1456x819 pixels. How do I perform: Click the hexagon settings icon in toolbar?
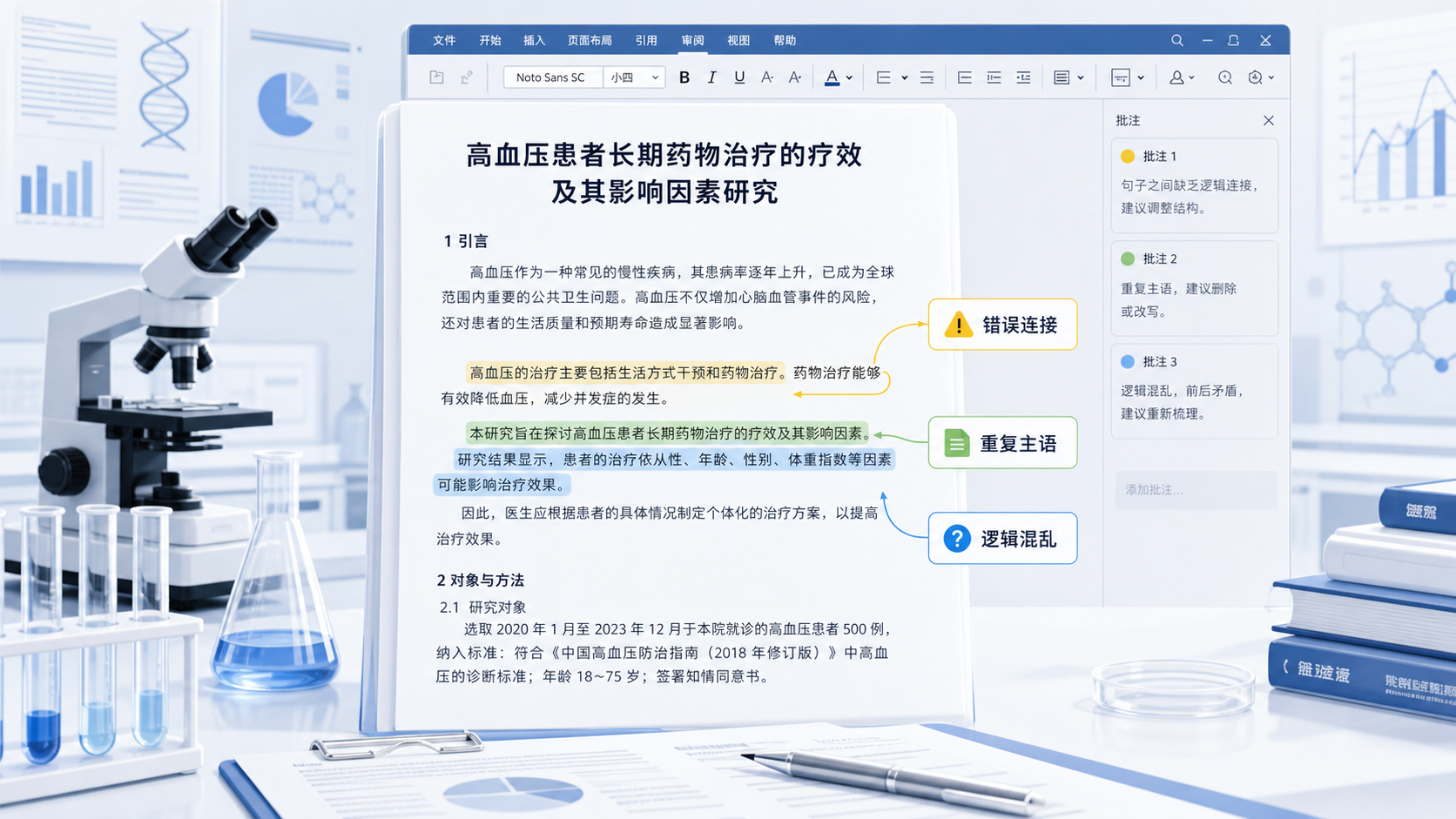tap(1255, 77)
